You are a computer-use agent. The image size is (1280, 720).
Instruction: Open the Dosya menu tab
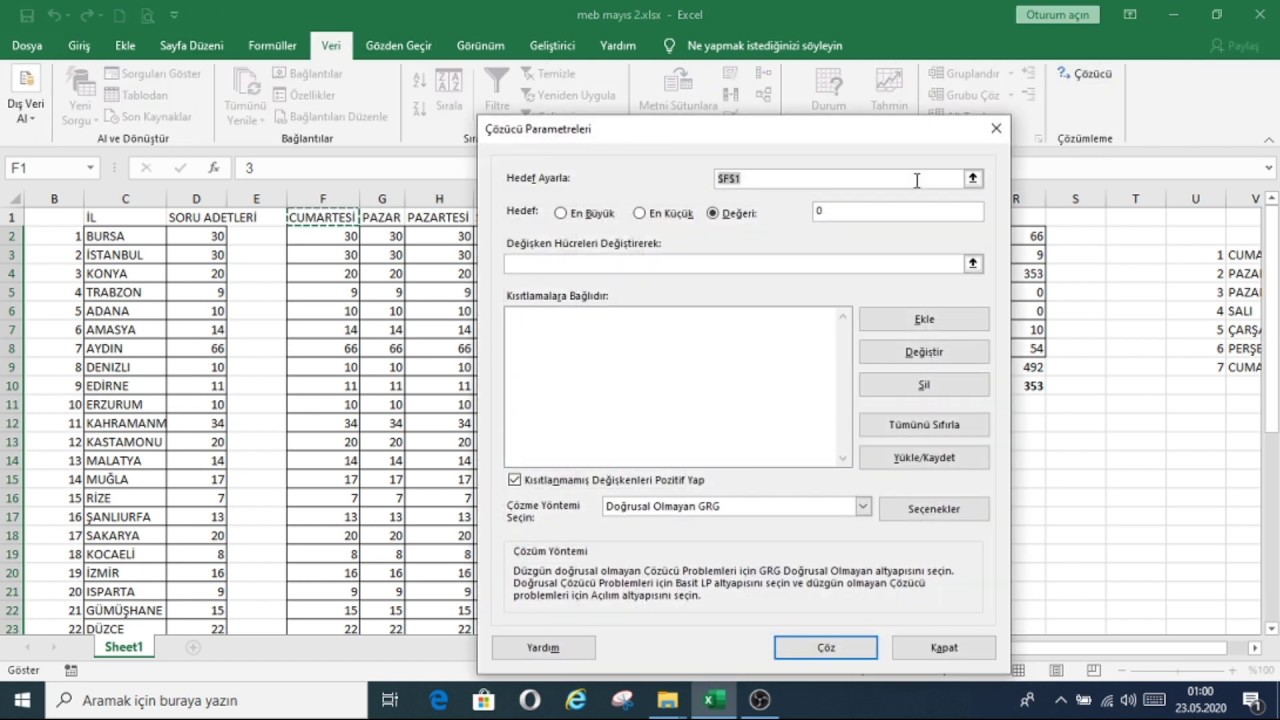pos(27,46)
